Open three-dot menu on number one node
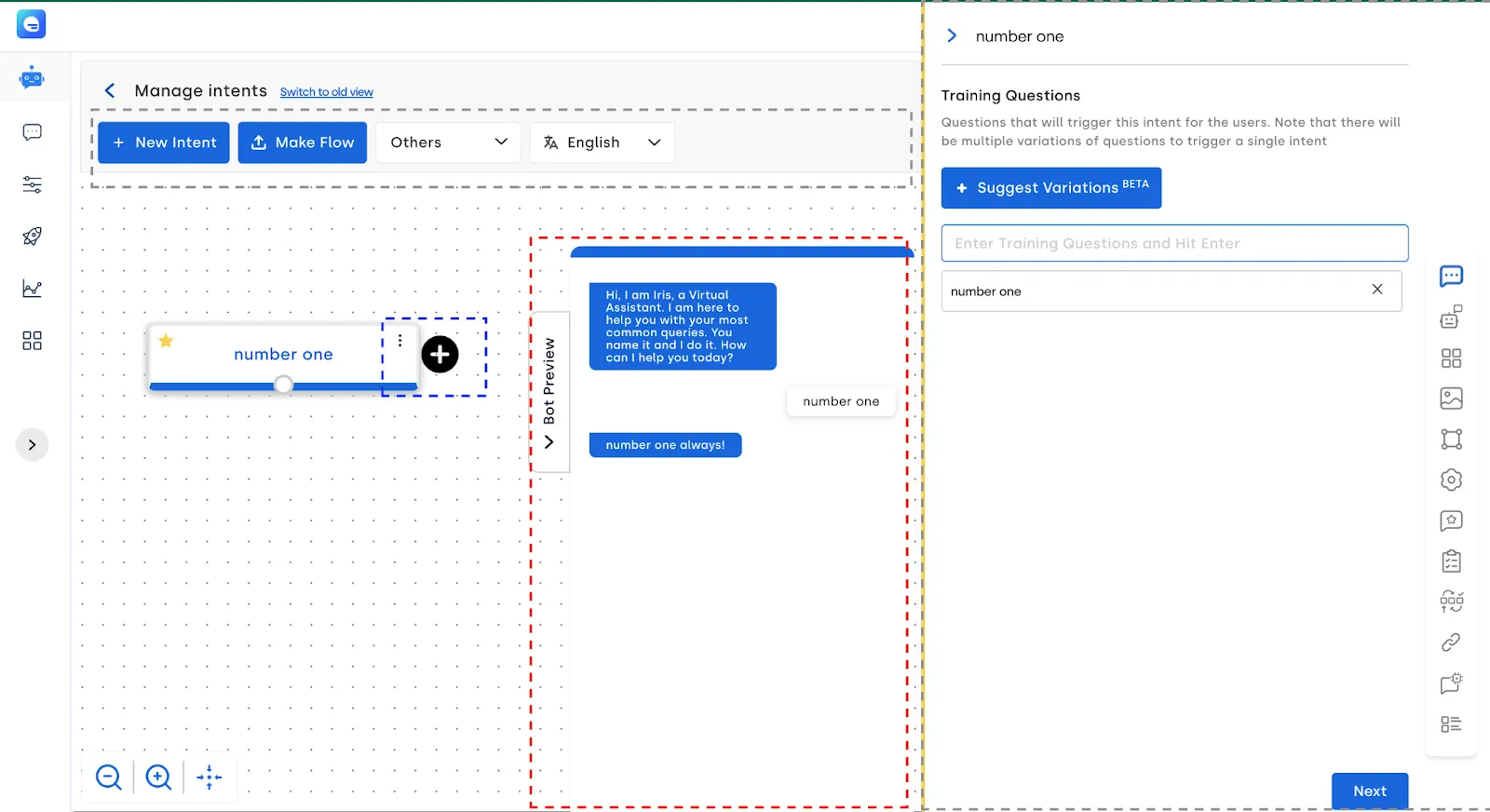1490x812 pixels. click(x=400, y=341)
